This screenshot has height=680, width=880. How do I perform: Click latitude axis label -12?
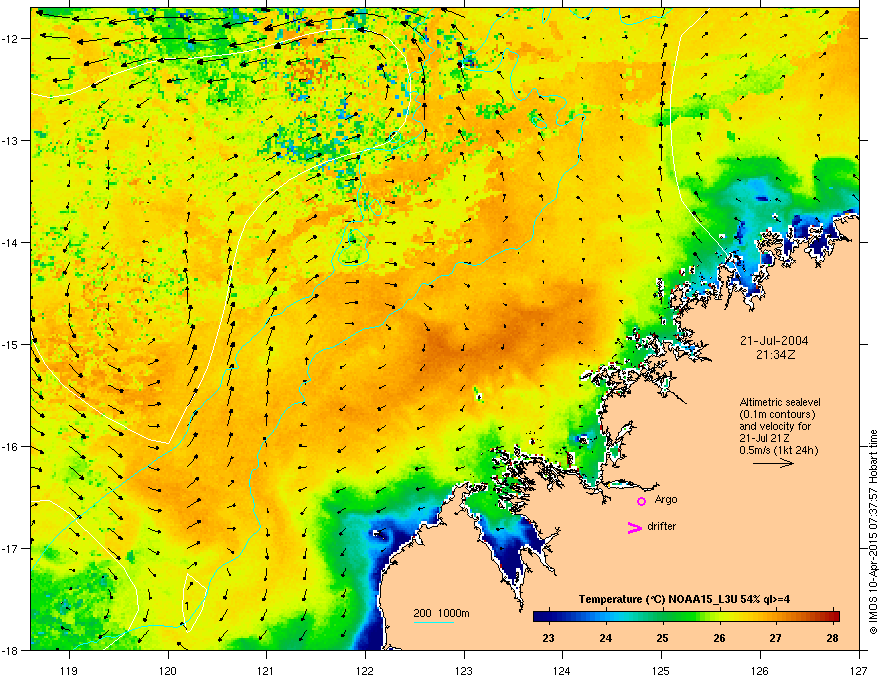point(9,39)
